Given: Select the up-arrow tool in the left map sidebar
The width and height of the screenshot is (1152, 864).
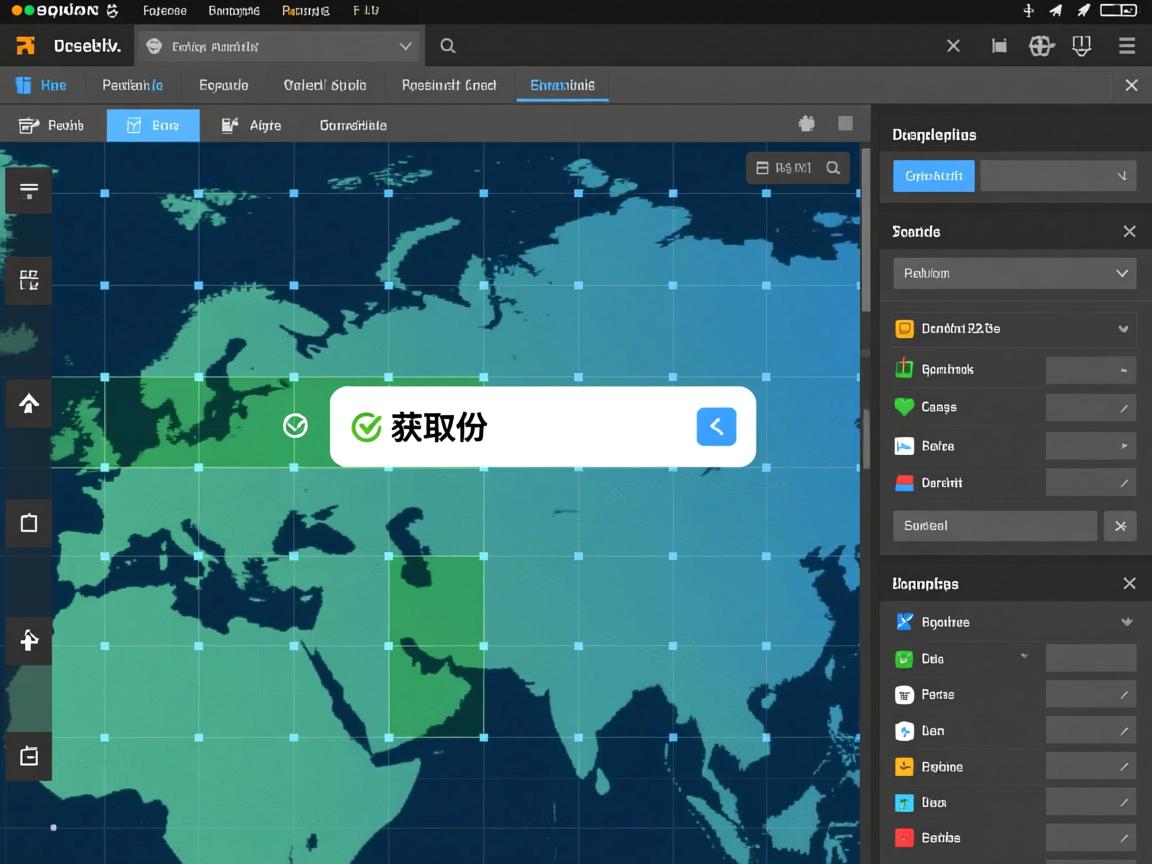Looking at the screenshot, I should [x=29, y=404].
